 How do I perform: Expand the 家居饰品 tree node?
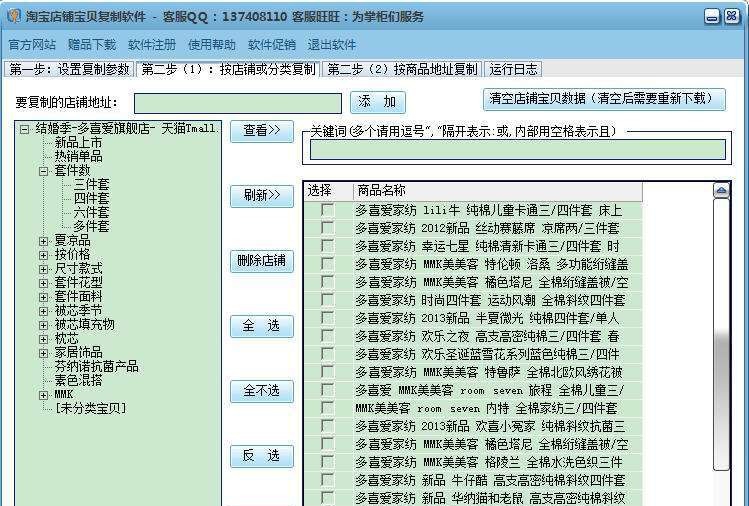[x=43, y=353]
